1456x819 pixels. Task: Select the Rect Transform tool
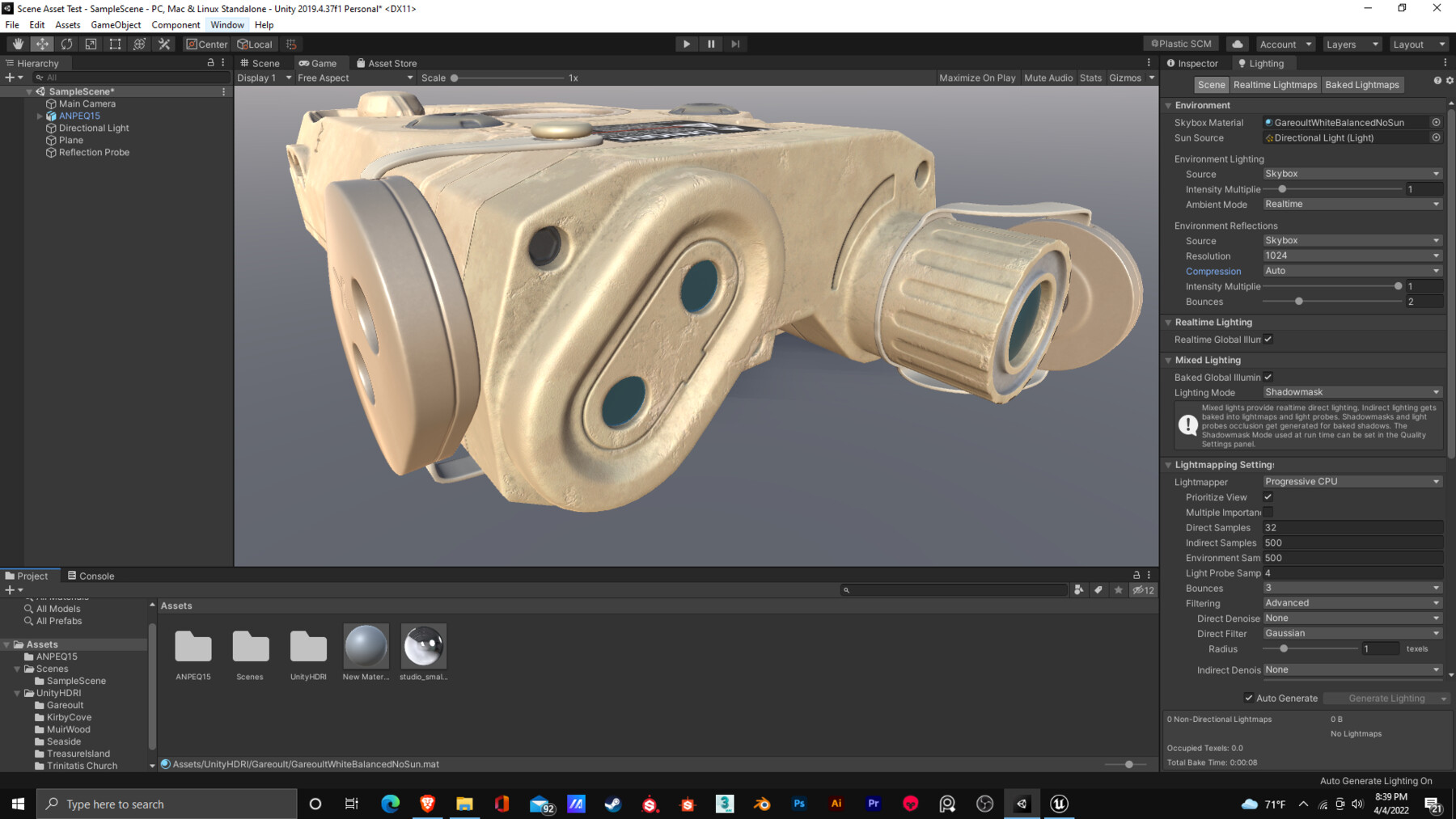point(114,44)
